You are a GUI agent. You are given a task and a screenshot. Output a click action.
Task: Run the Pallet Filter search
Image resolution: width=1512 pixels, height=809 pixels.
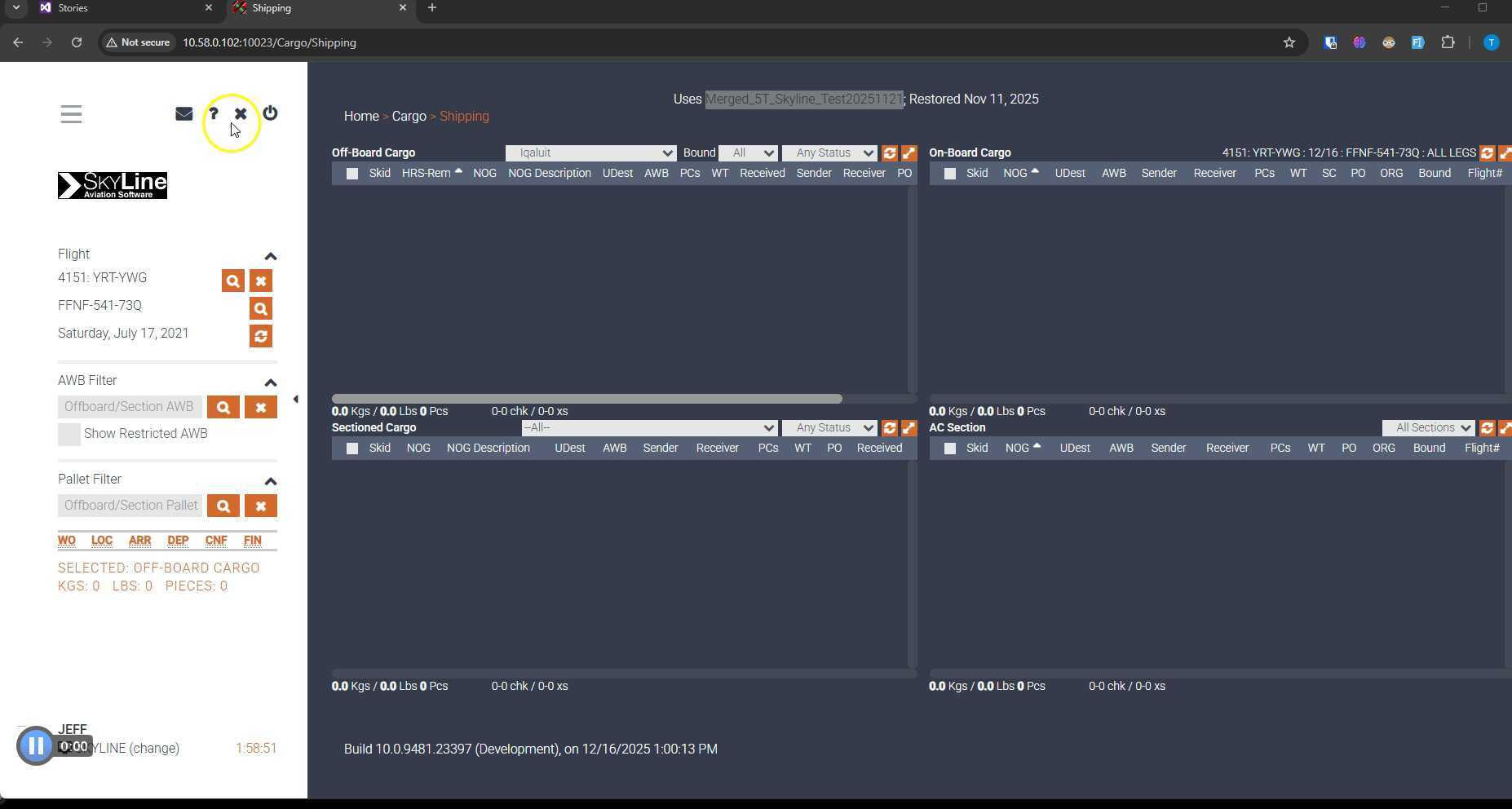point(223,506)
